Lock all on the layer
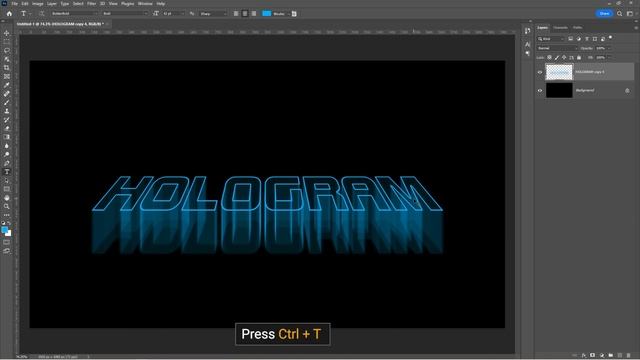This screenshot has width=640, height=360. tap(579, 58)
